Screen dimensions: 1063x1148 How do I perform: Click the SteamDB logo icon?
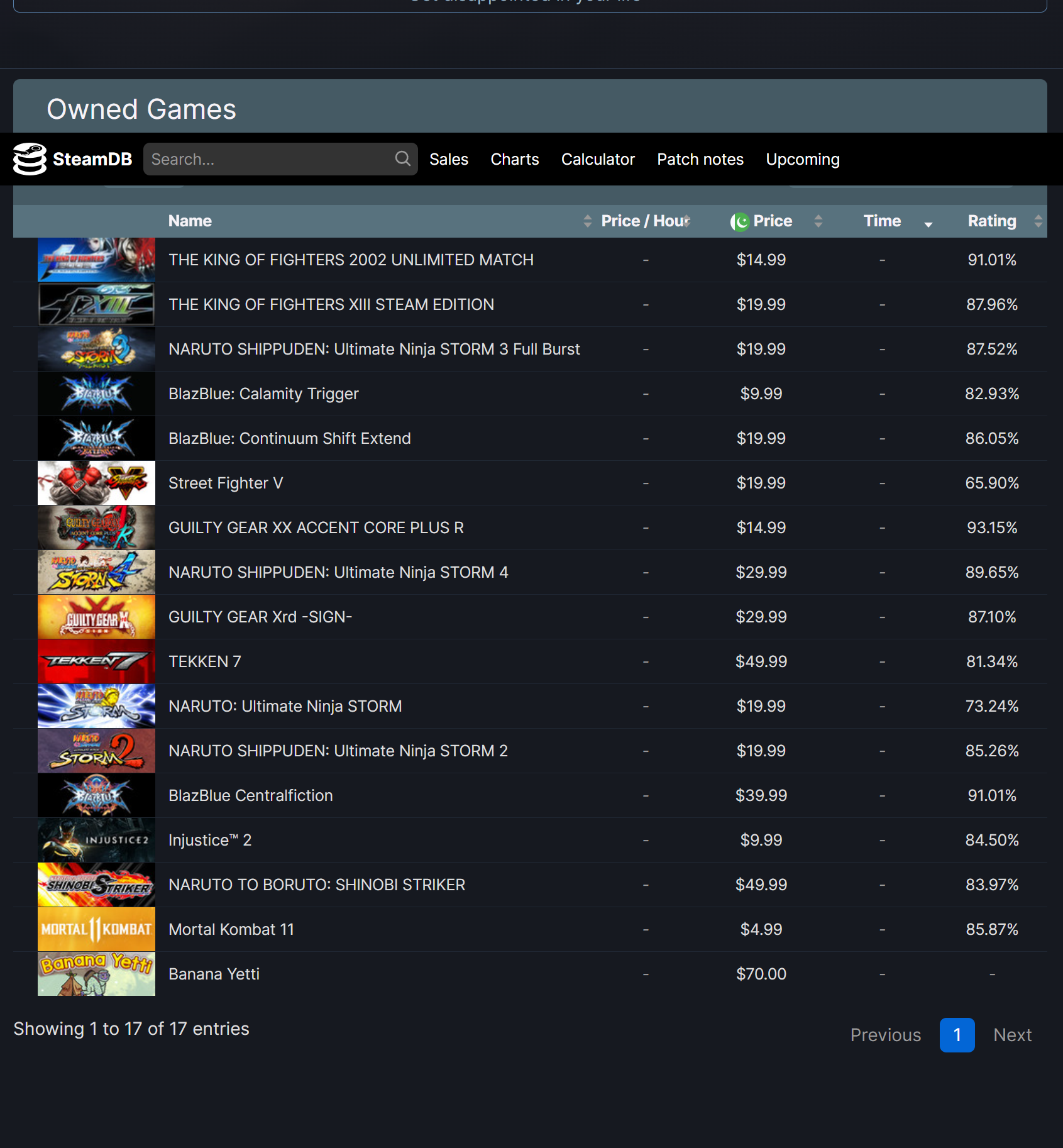pyautogui.click(x=30, y=159)
